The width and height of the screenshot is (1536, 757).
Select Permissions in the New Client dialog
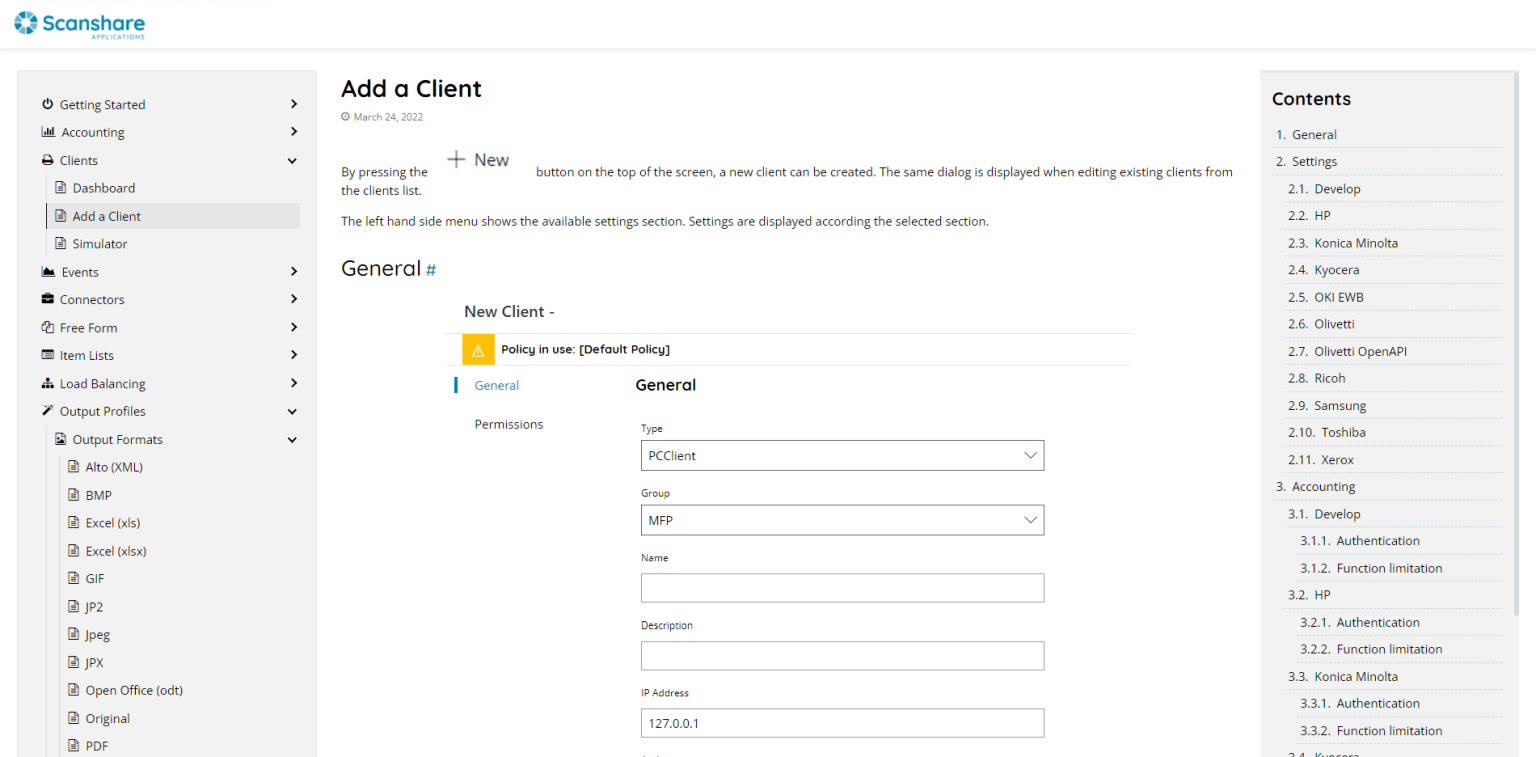point(509,424)
